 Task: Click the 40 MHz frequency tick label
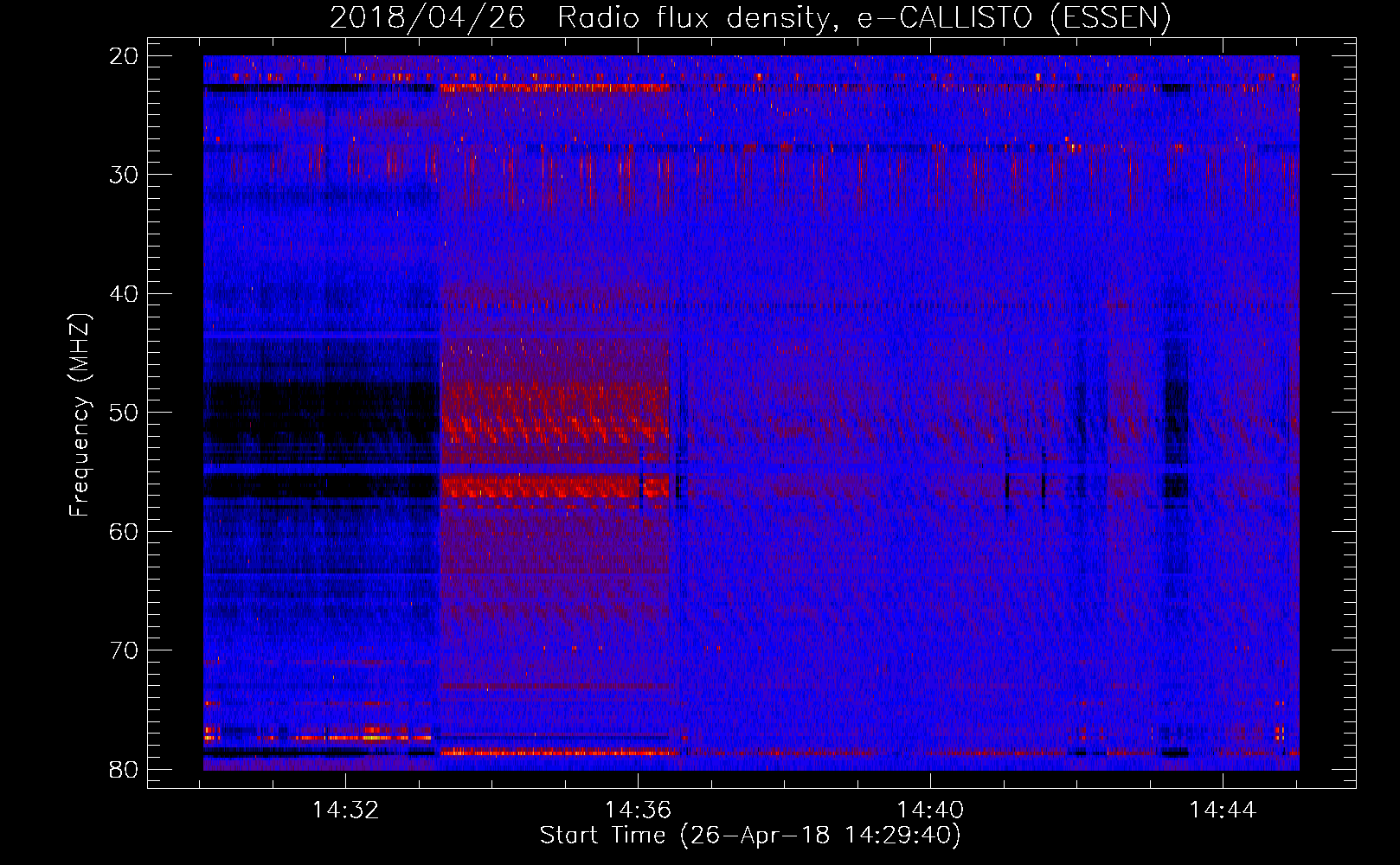point(125,294)
